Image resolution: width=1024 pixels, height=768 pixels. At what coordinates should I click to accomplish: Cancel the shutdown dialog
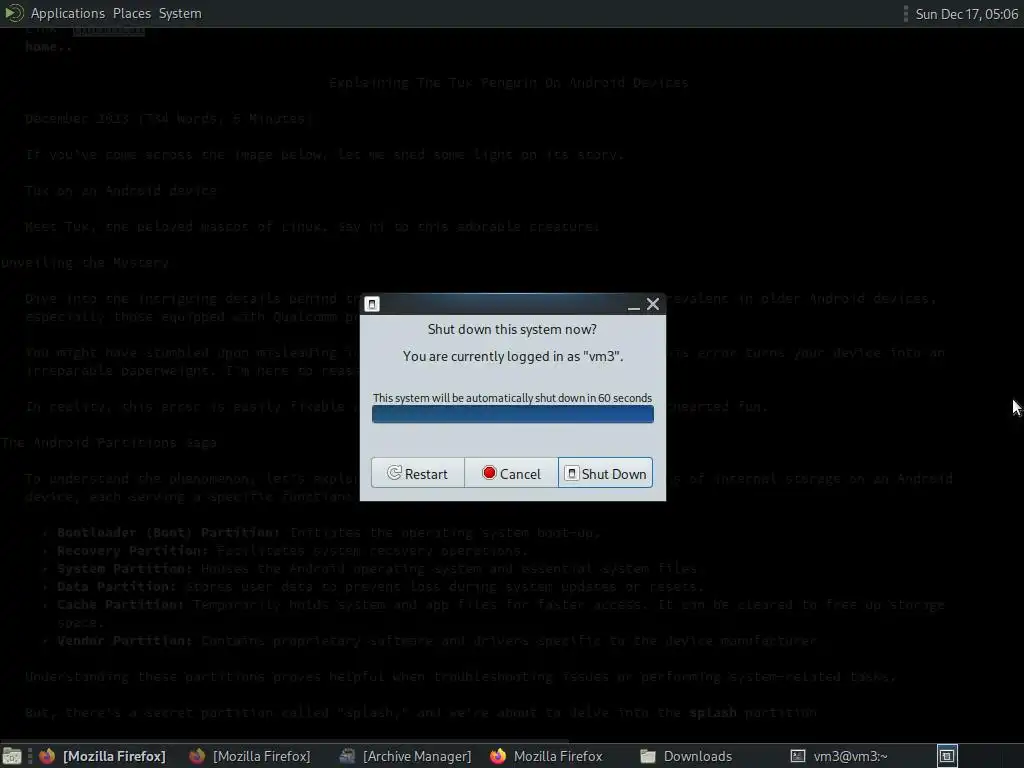(x=511, y=473)
